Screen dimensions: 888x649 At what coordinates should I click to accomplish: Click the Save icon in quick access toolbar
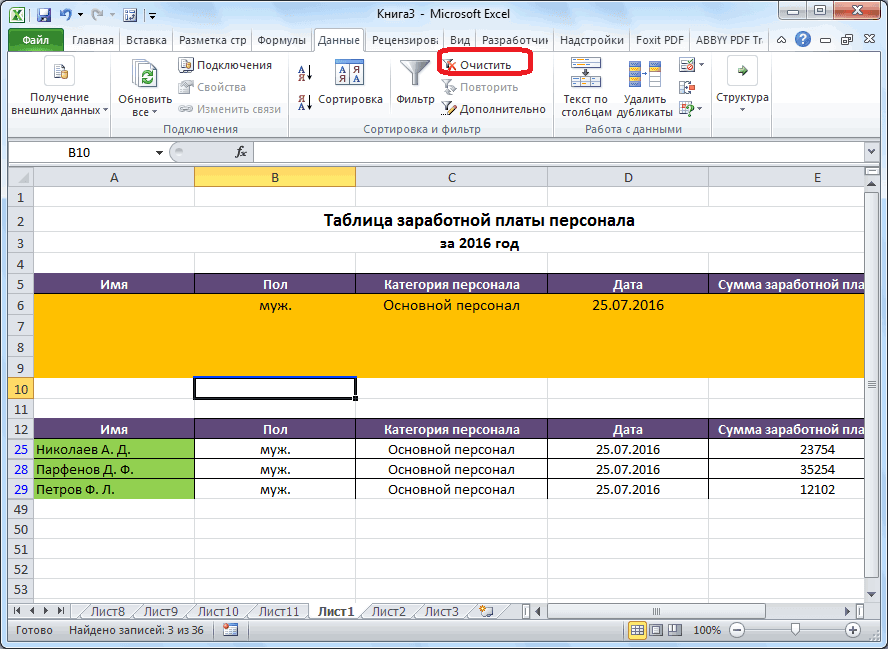pos(44,15)
